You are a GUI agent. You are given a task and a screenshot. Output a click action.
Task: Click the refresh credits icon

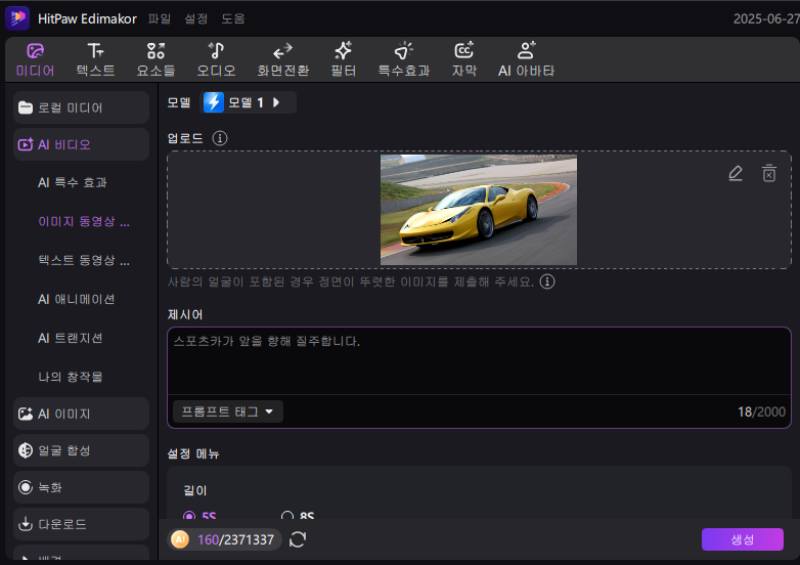[x=297, y=540]
